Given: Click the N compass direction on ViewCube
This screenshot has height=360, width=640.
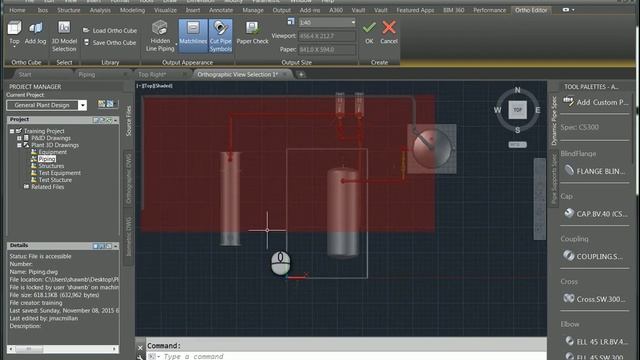Looking at the screenshot, I should pos(517,90).
